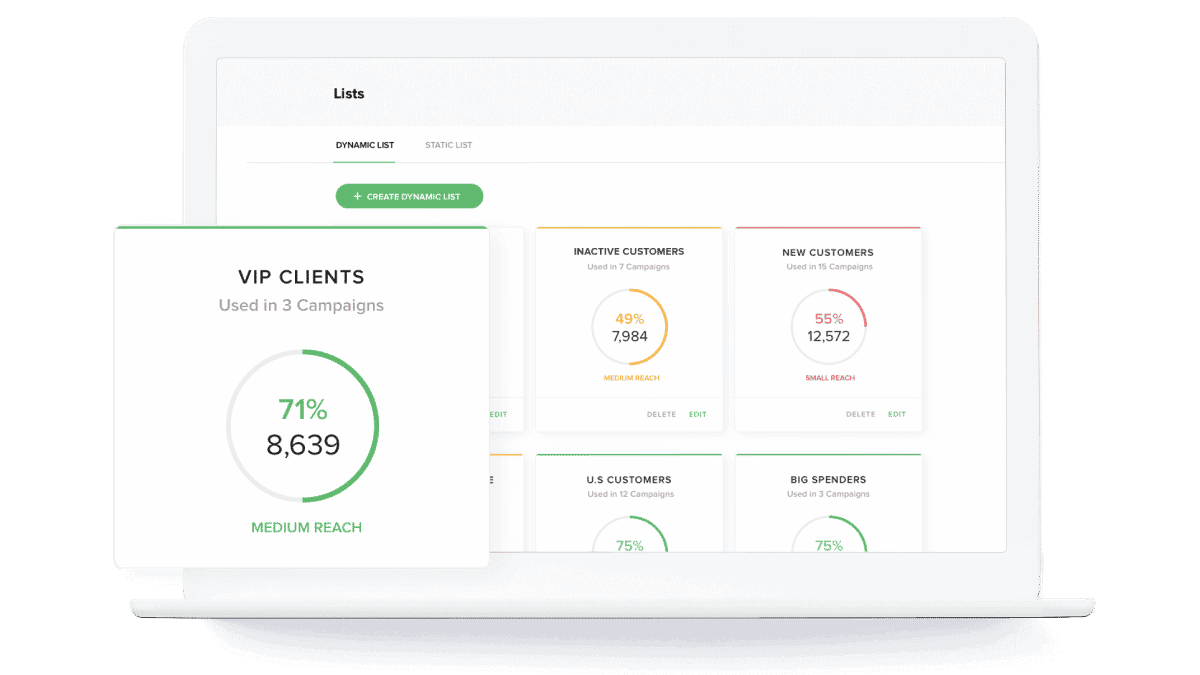This screenshot has width=1200, height=675.
Task: Click the 55% ring on New Customers
Action: pyautogui.click(x=828, y=327)
